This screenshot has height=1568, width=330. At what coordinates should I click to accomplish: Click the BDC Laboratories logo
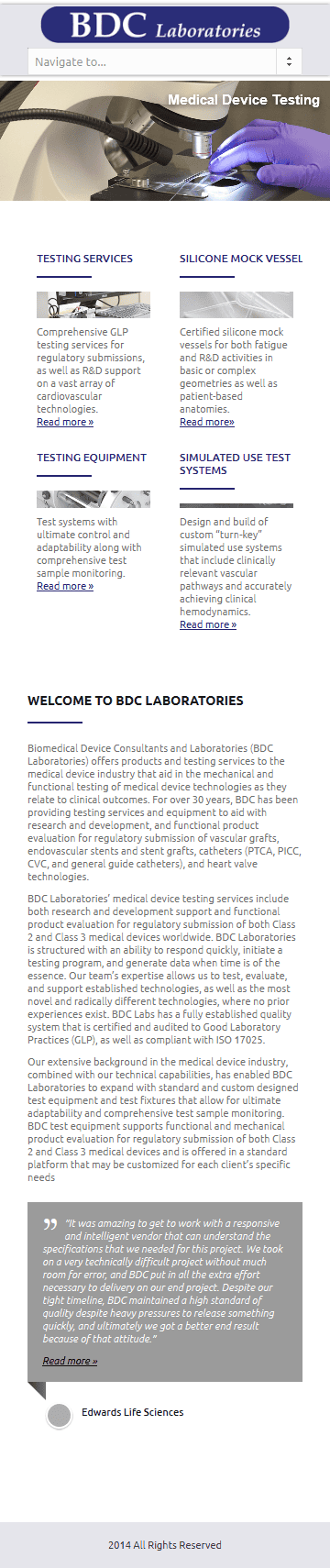[165, 25]
